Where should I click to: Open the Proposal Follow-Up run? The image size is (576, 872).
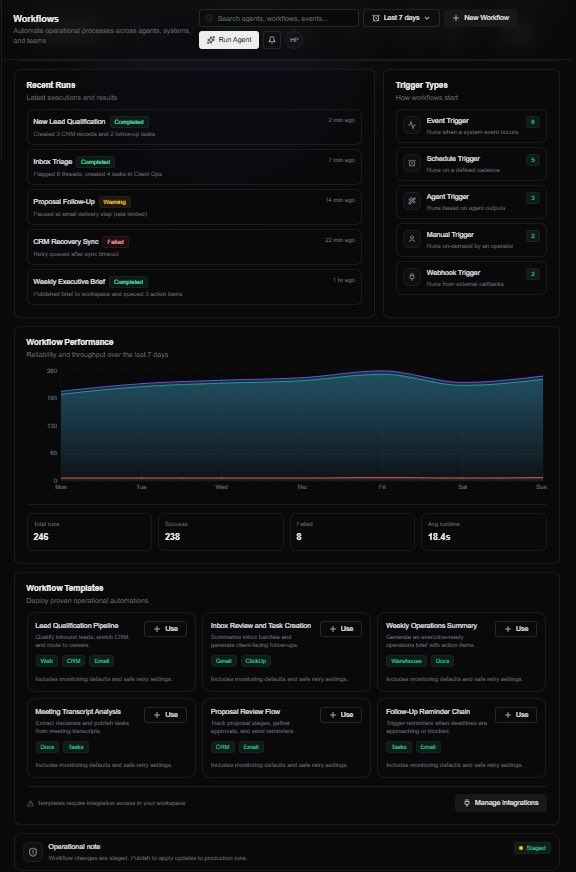[x=194, y=207]
